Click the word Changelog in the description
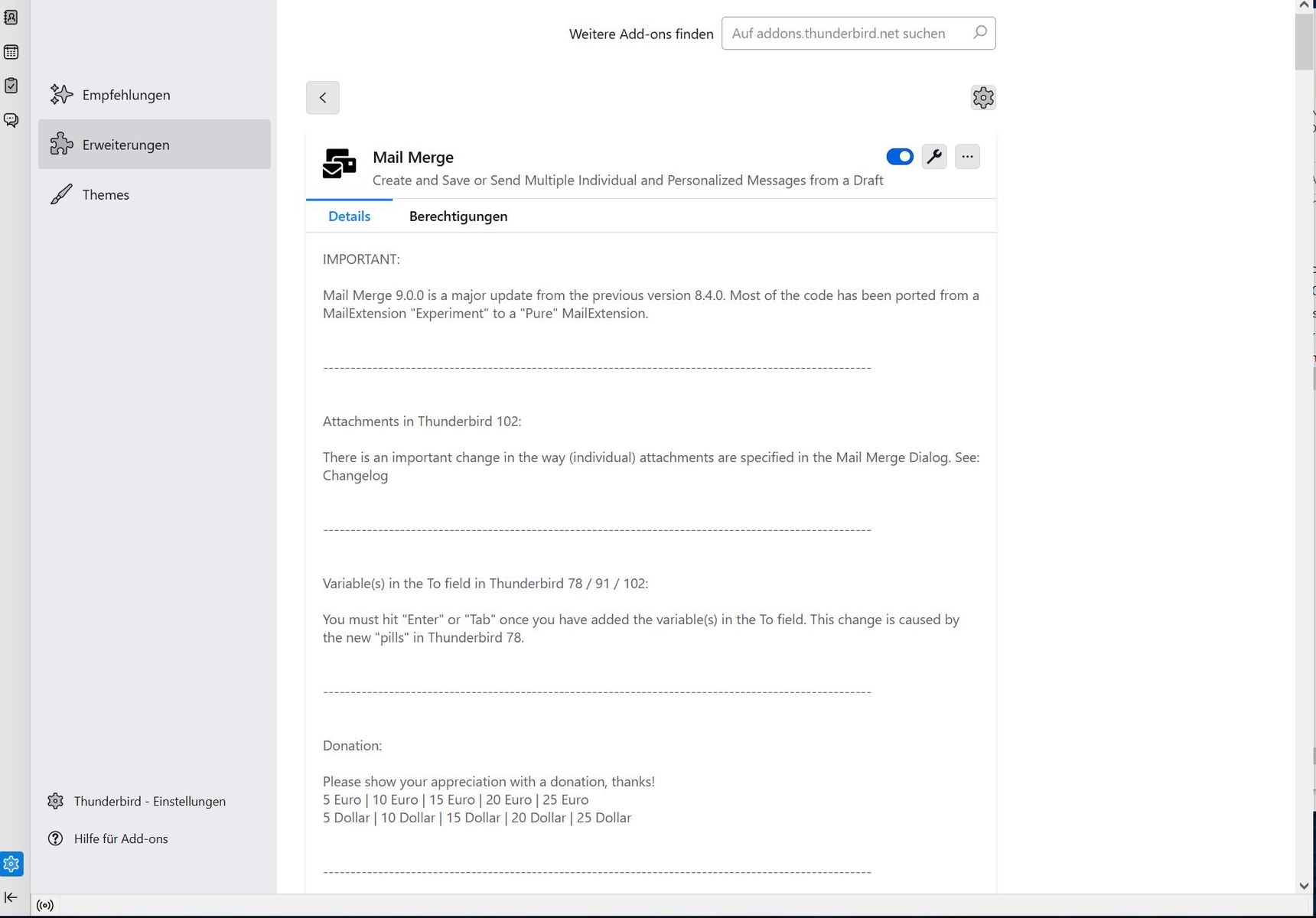Image resolution: width=1316 pixels, height=918 pixels. [355, 476]
